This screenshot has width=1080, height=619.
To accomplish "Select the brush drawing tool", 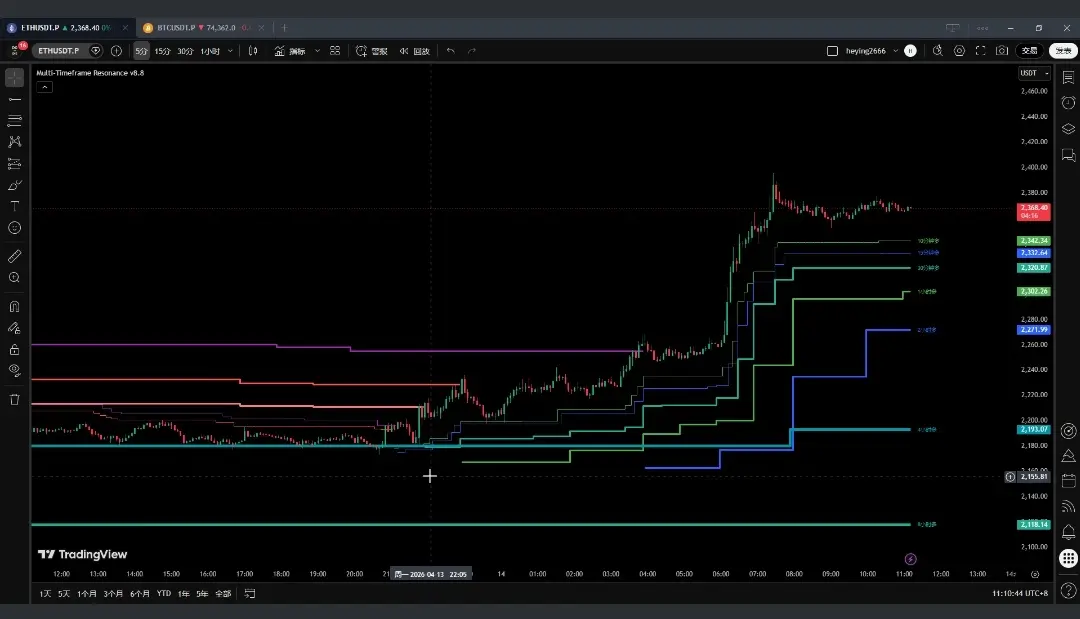I will pyautogui.click(x=14, y=185).
